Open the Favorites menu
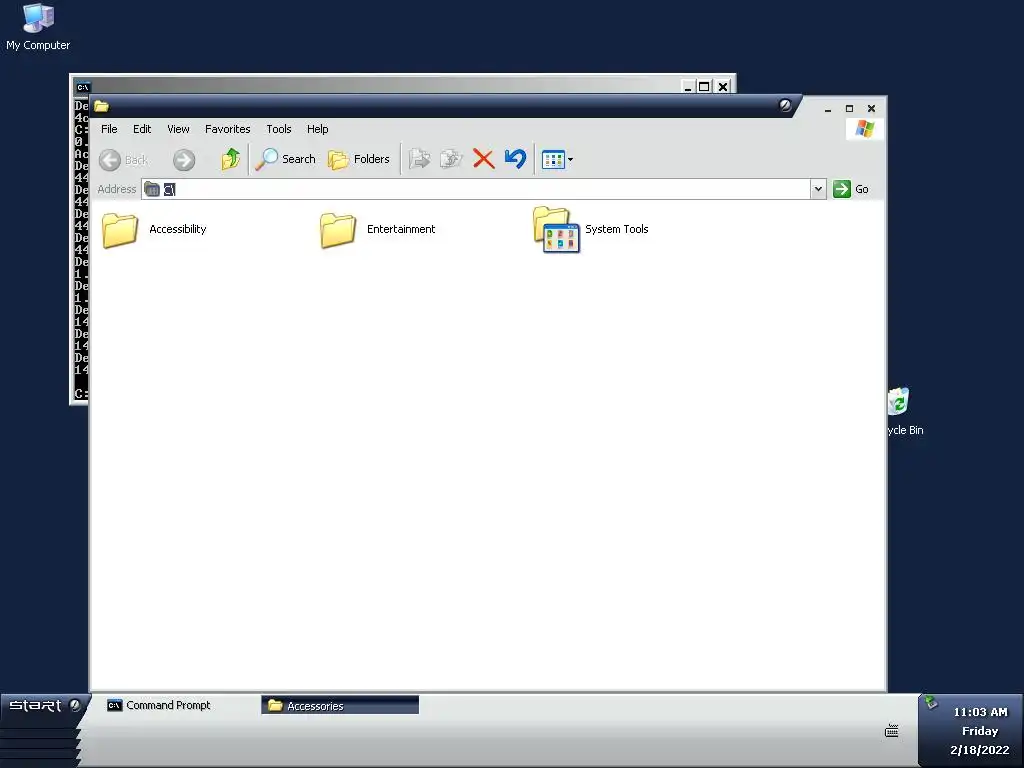The height and width of the screenshot is (768, 1024). pyautogui.click(x=227, y=129)
